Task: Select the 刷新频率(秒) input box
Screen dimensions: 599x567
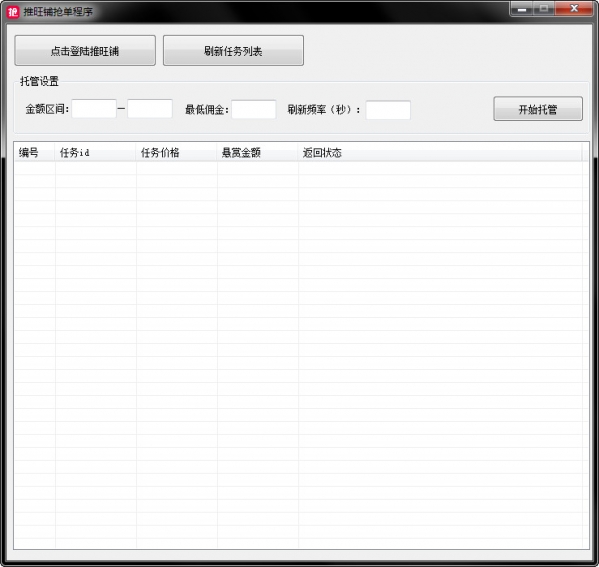Action: (x=388, y=110)
